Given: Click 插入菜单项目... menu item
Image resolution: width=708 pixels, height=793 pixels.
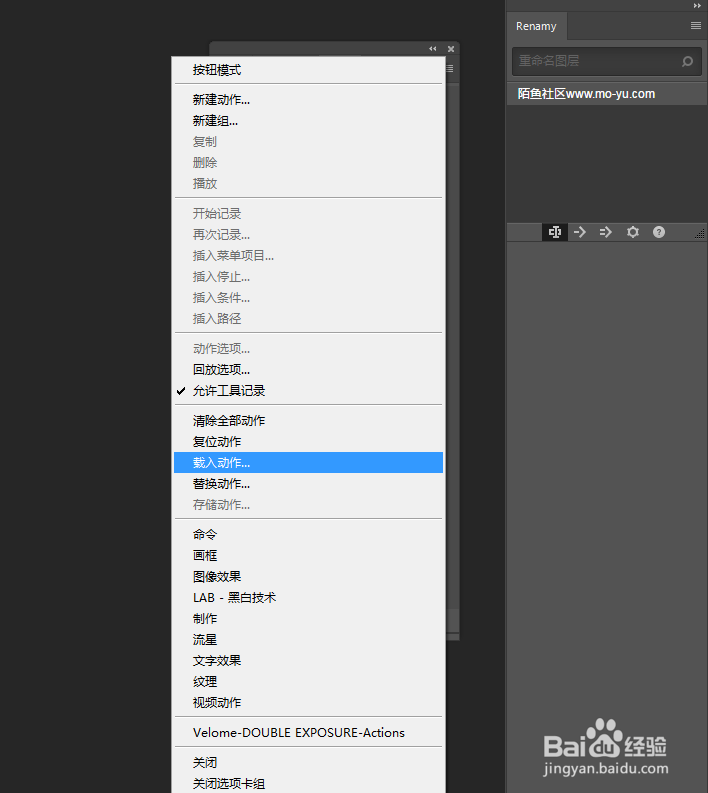Looking at the screenshot, I should pyautogui.click(x=308, y=256).
